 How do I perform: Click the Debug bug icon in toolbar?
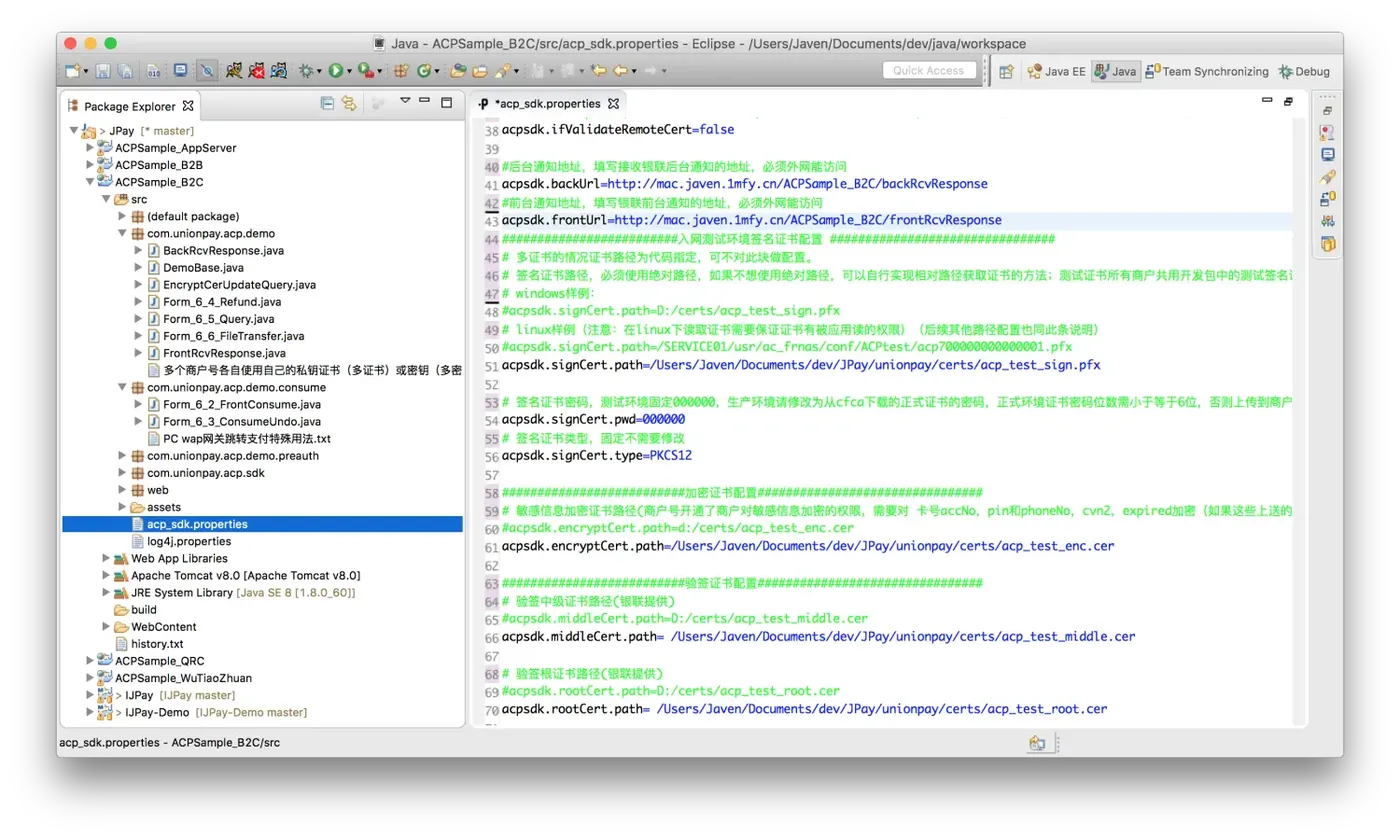pos(306,71)
